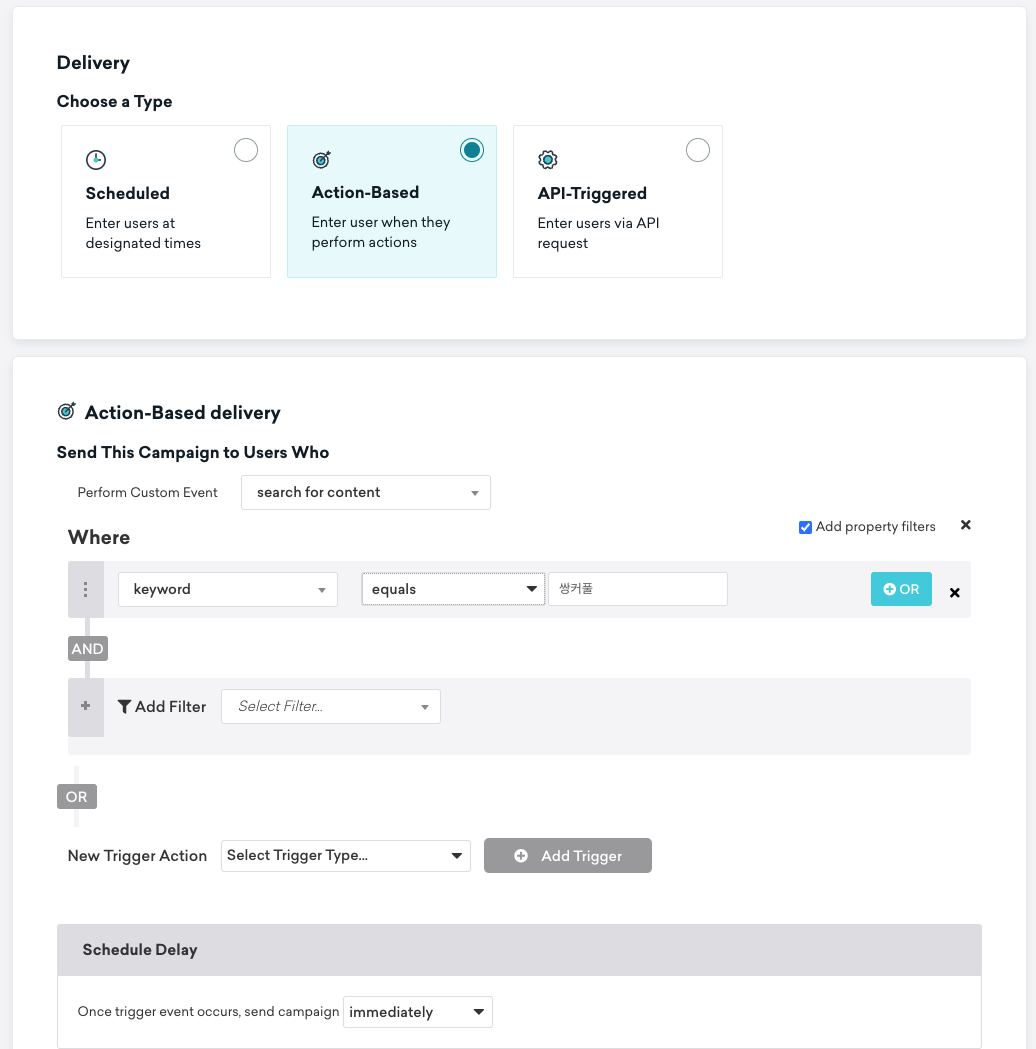This screenshot has width=1036, height=1049.
Task: Select the Scheduled delivery radio button
Action: (x=246, y=150)
